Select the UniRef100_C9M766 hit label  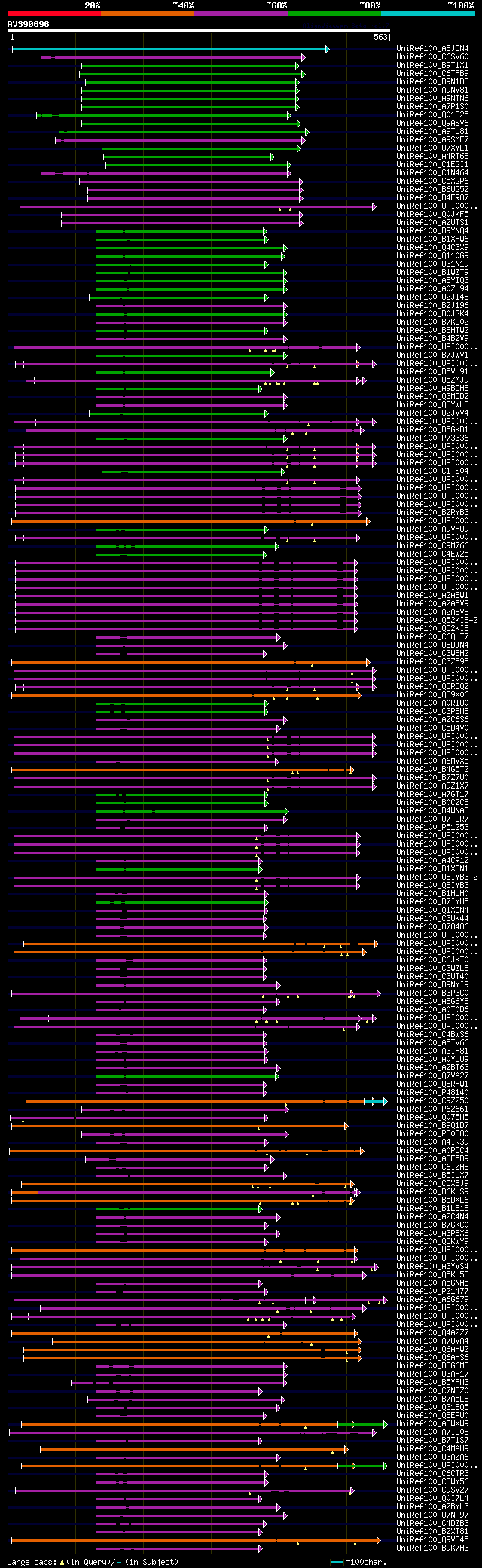coord(432,546)
